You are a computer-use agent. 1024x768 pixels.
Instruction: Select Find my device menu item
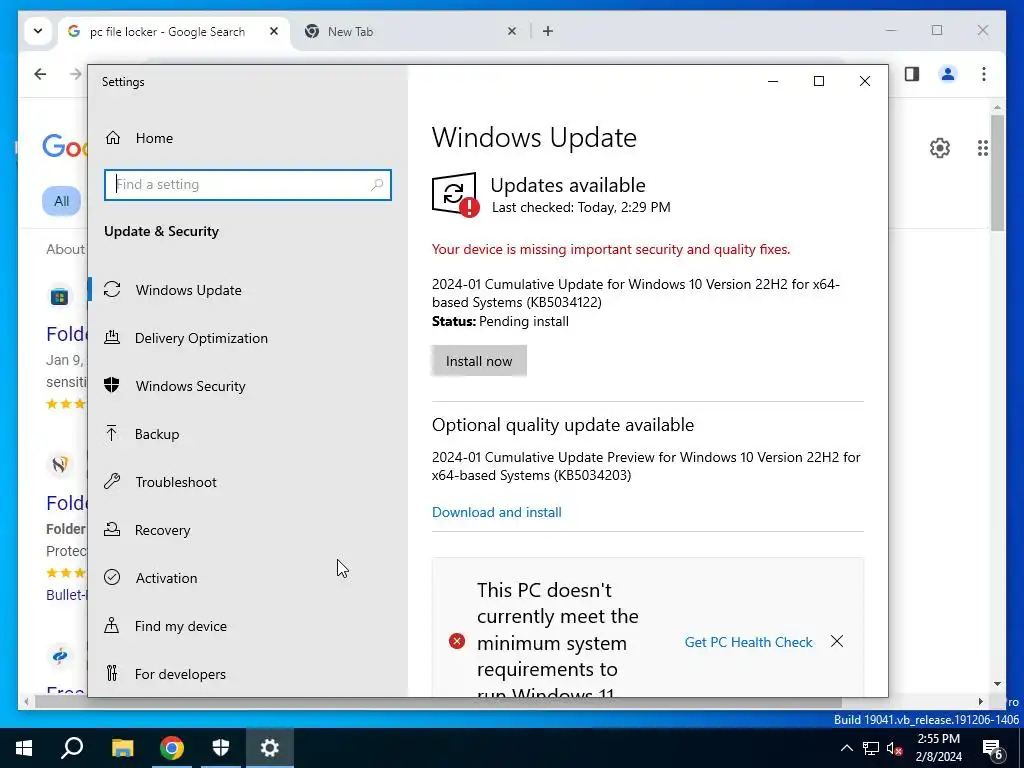(181, 626)
